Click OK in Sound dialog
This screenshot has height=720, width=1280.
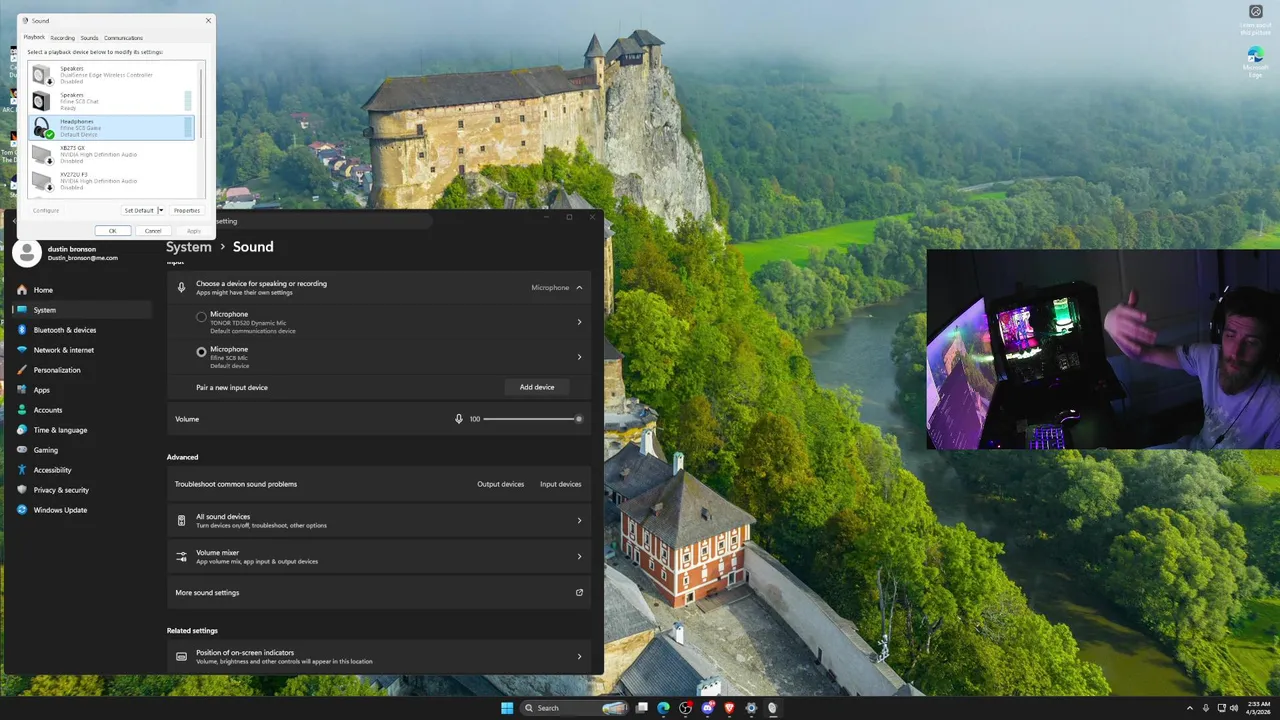(x=113, y=231)
